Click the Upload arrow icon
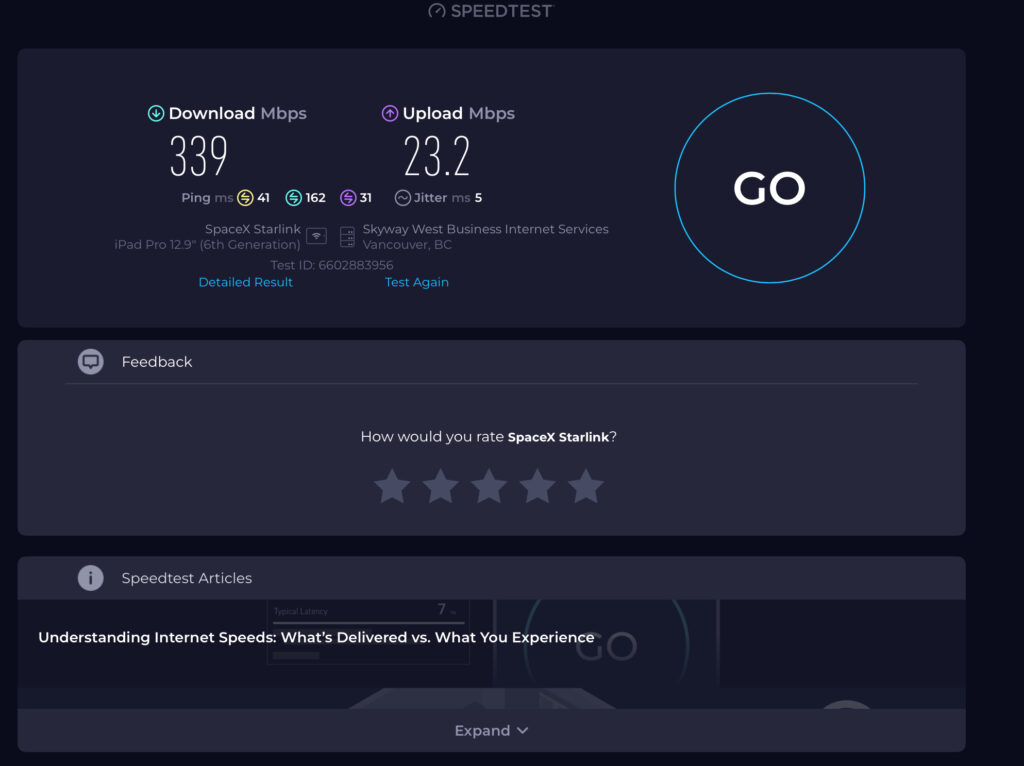Image resolution: width=1024 pixels, height=766 pixels. [x=389, y=113]
